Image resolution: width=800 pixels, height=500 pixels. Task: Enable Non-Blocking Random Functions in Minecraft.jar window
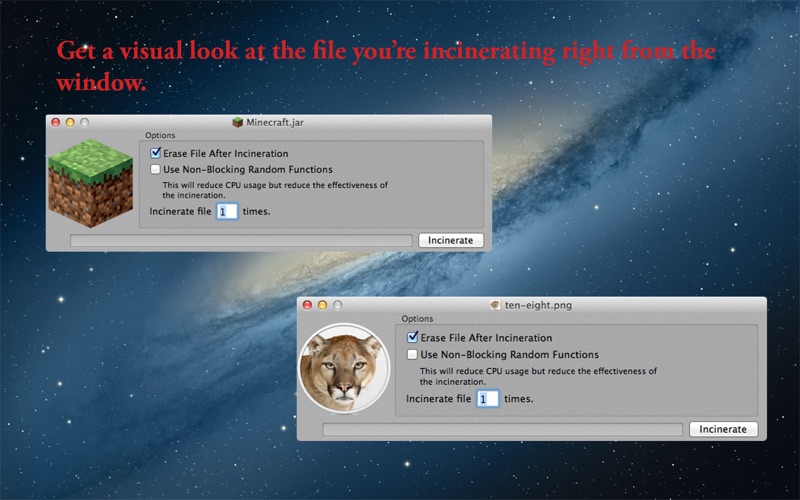click(x=156, y=169)
